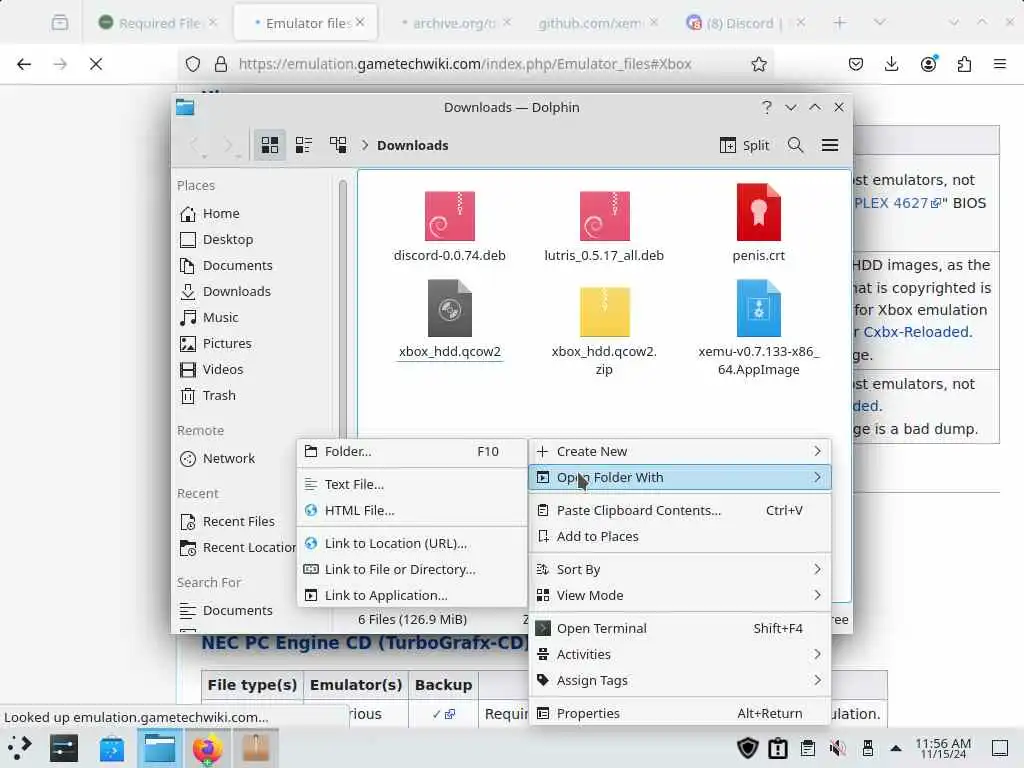This screenshot has height=768, width=1024.
Task: Open Recent Locations in sidebar
Action: pos(238,547)
